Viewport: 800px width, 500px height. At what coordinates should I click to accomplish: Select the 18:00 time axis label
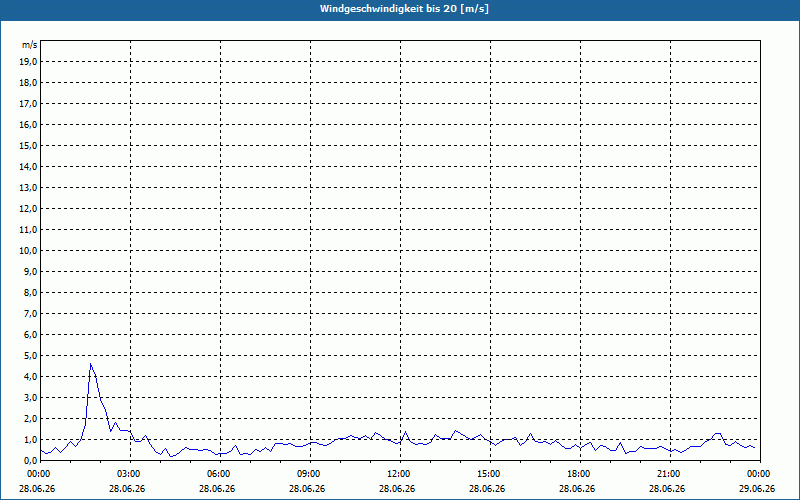pyautogui.click(x=580, y=474)
